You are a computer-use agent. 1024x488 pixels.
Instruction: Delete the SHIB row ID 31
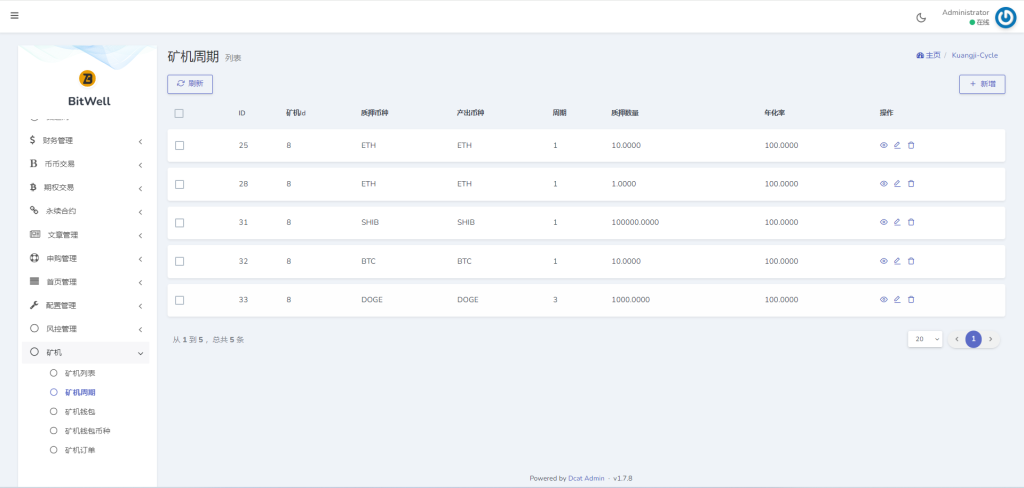click(x=911, y=222)
